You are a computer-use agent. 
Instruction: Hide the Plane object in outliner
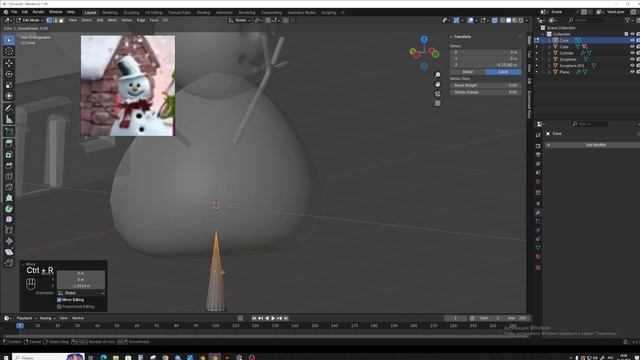[632, 72]
